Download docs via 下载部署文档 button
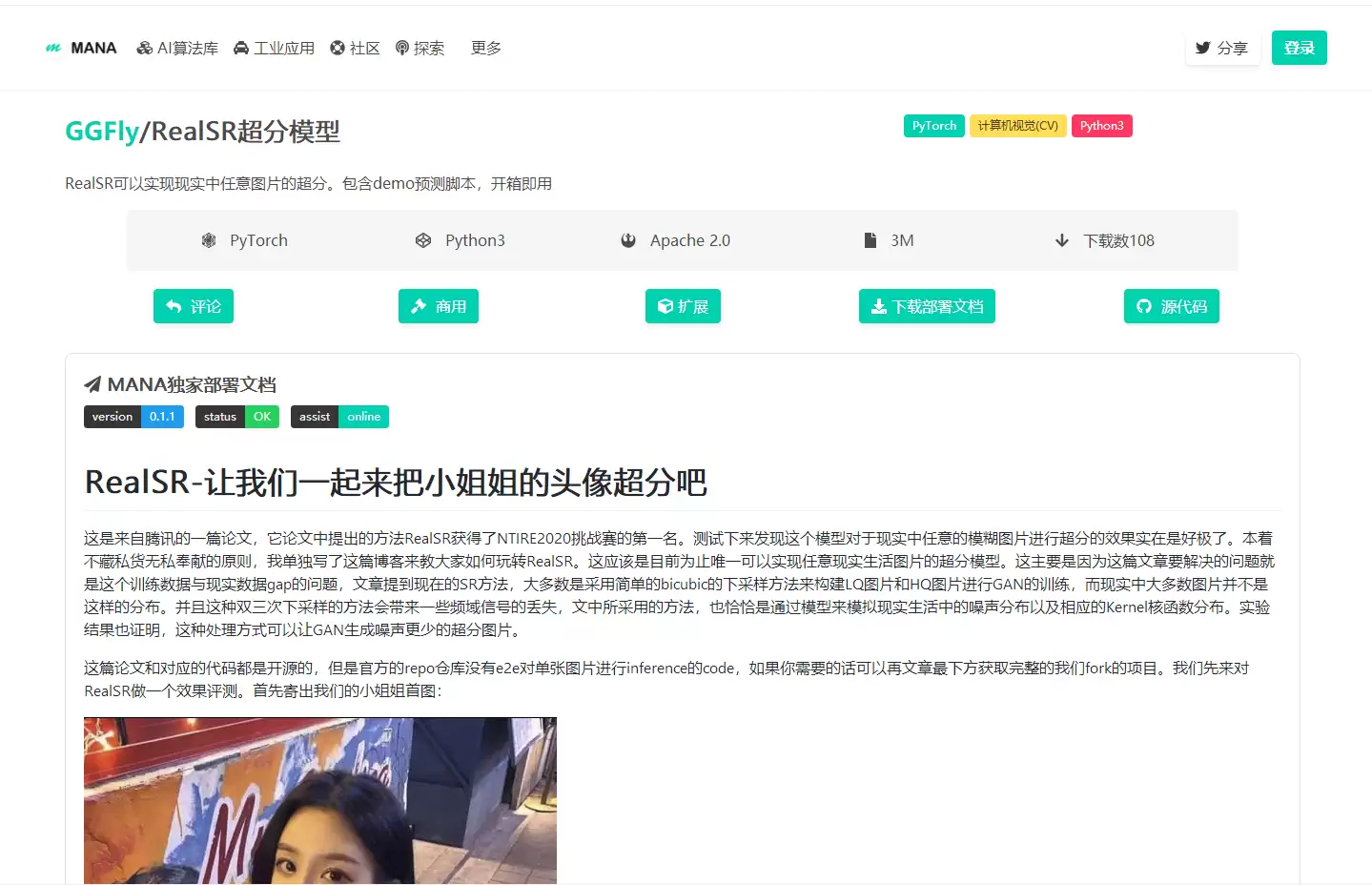This screenshot has height=885, width=1372. (x=927, y=306)
